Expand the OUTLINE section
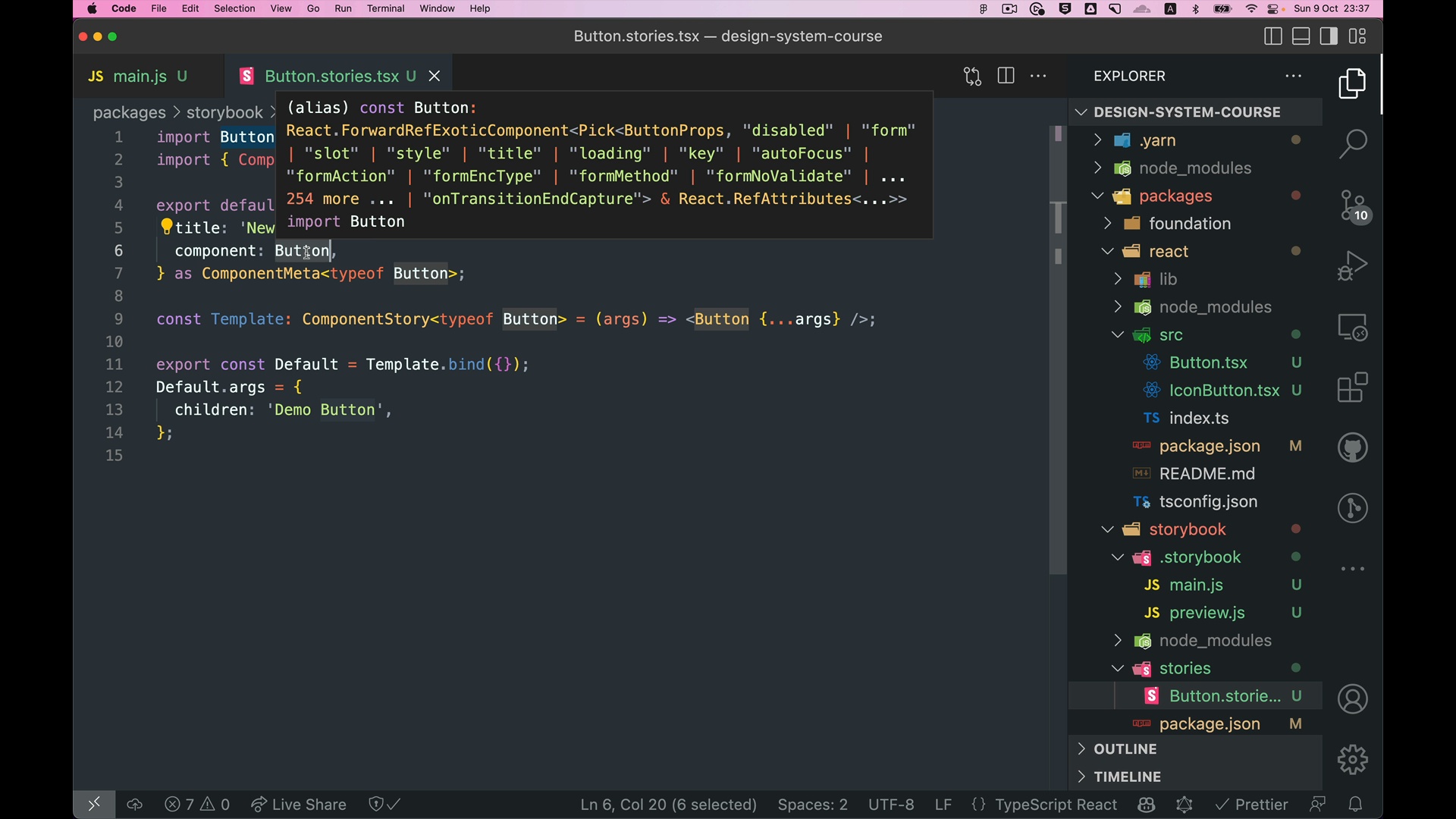The width and height of the screenshot is (1456, 819). (x=1125, y=749)
